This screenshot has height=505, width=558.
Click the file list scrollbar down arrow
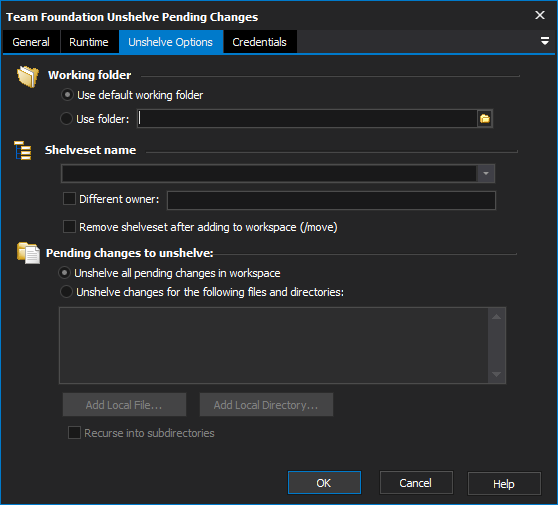(496, 374)
